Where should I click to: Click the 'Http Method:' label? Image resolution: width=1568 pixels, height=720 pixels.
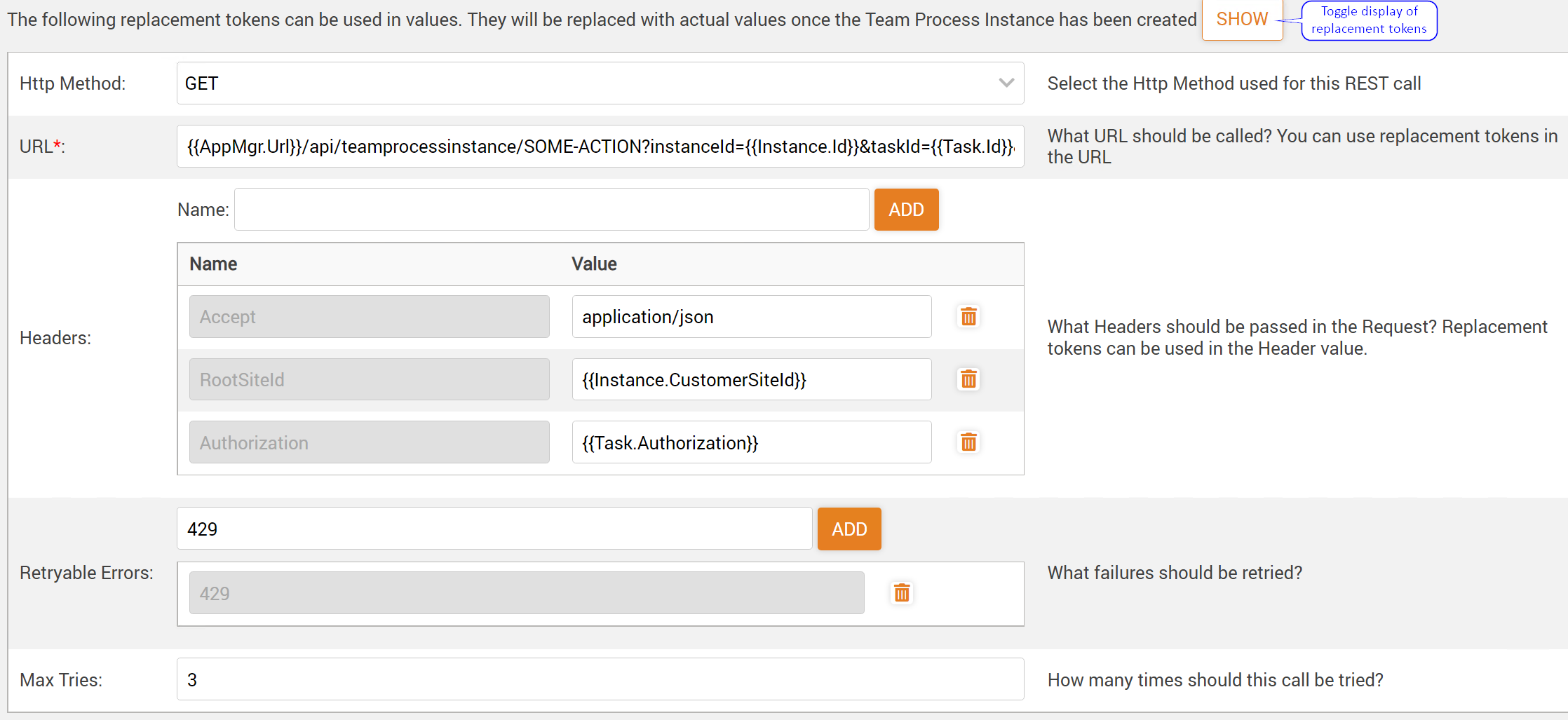73,83
